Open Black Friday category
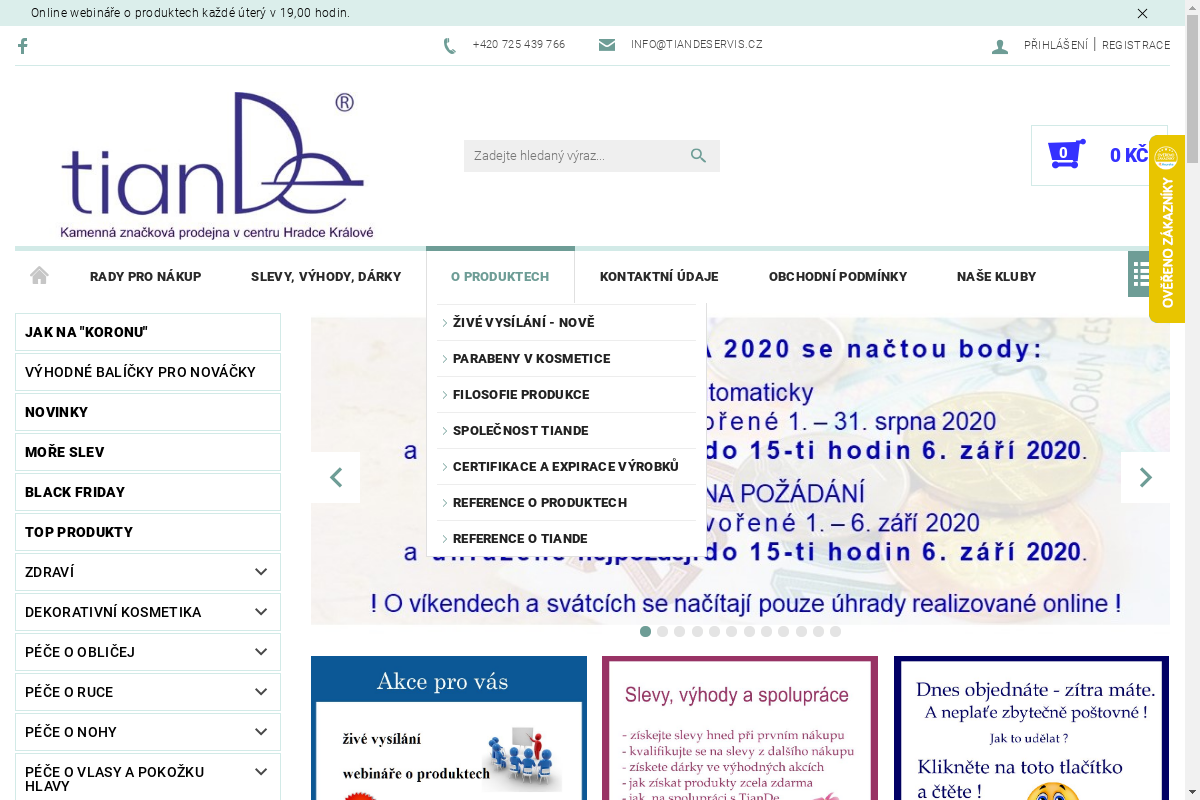The image size is (1200, 800). (x=148, y=492)
